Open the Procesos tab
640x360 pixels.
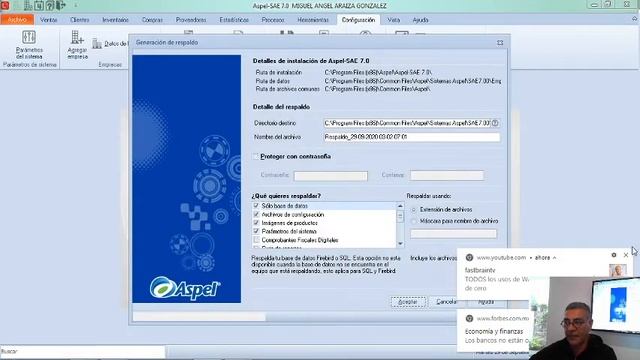273,20
